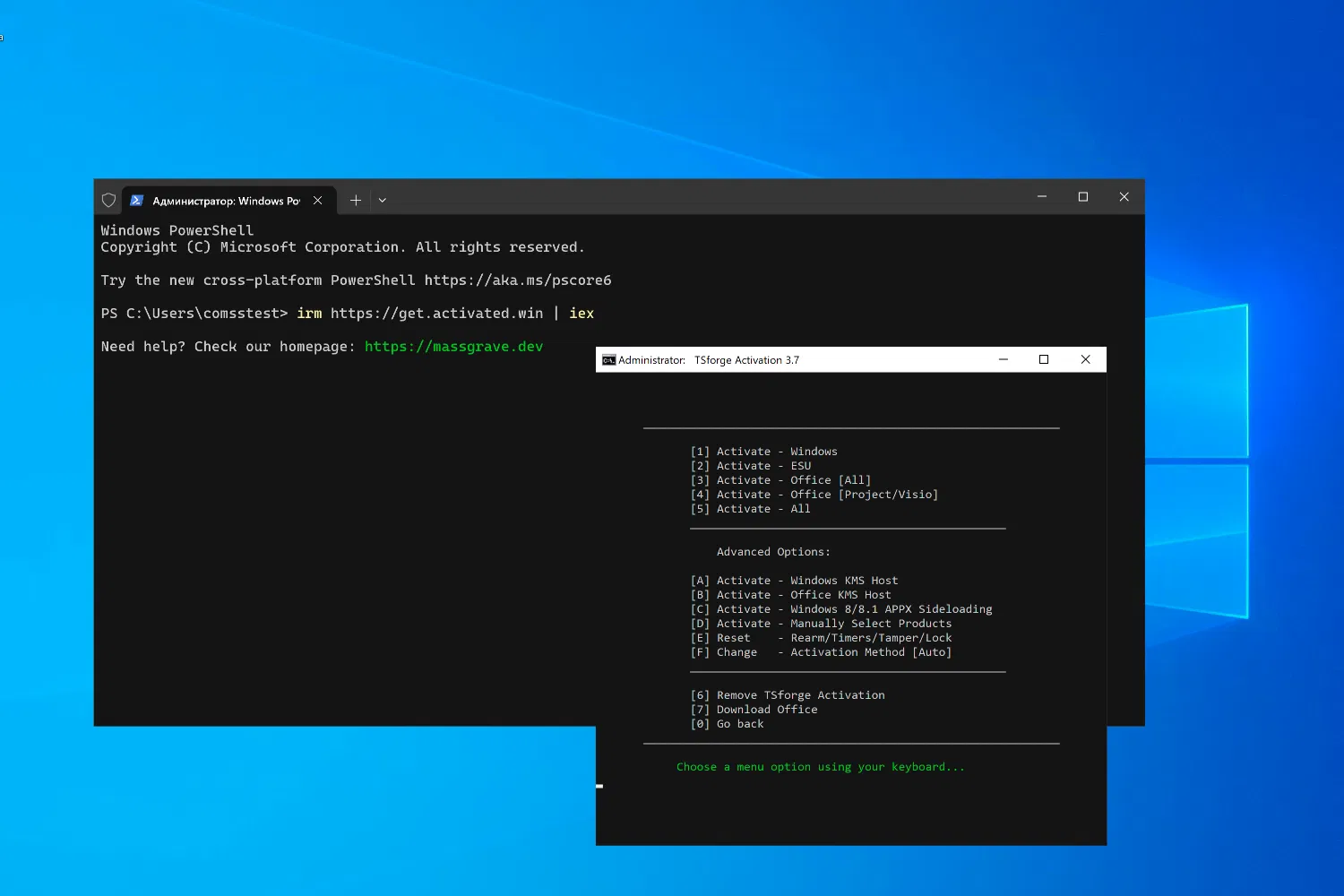This screenshot has width=1344, height=896.
Task: Click the 'PS C:\Users\comsstest>' prompt text
Action: 194,314
